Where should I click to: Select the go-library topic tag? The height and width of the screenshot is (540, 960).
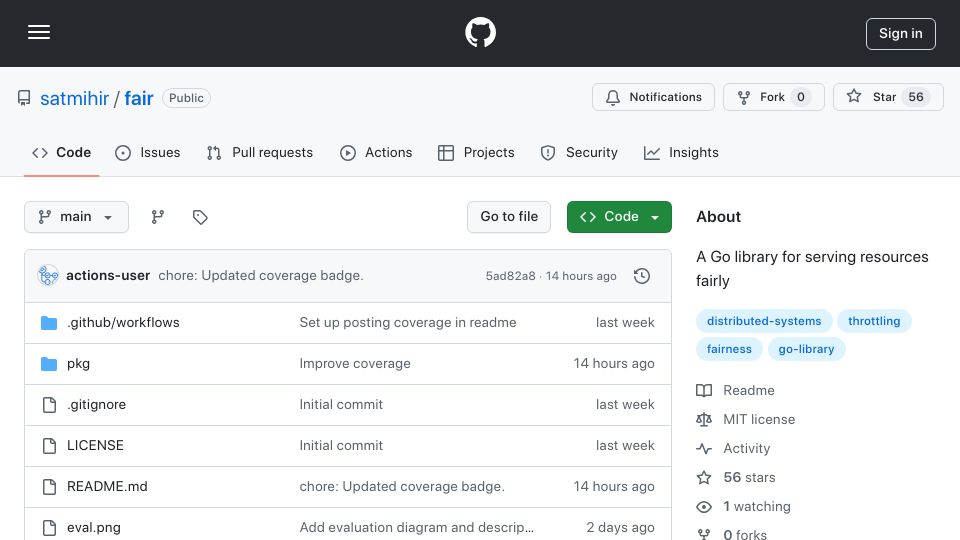point(806,350)
